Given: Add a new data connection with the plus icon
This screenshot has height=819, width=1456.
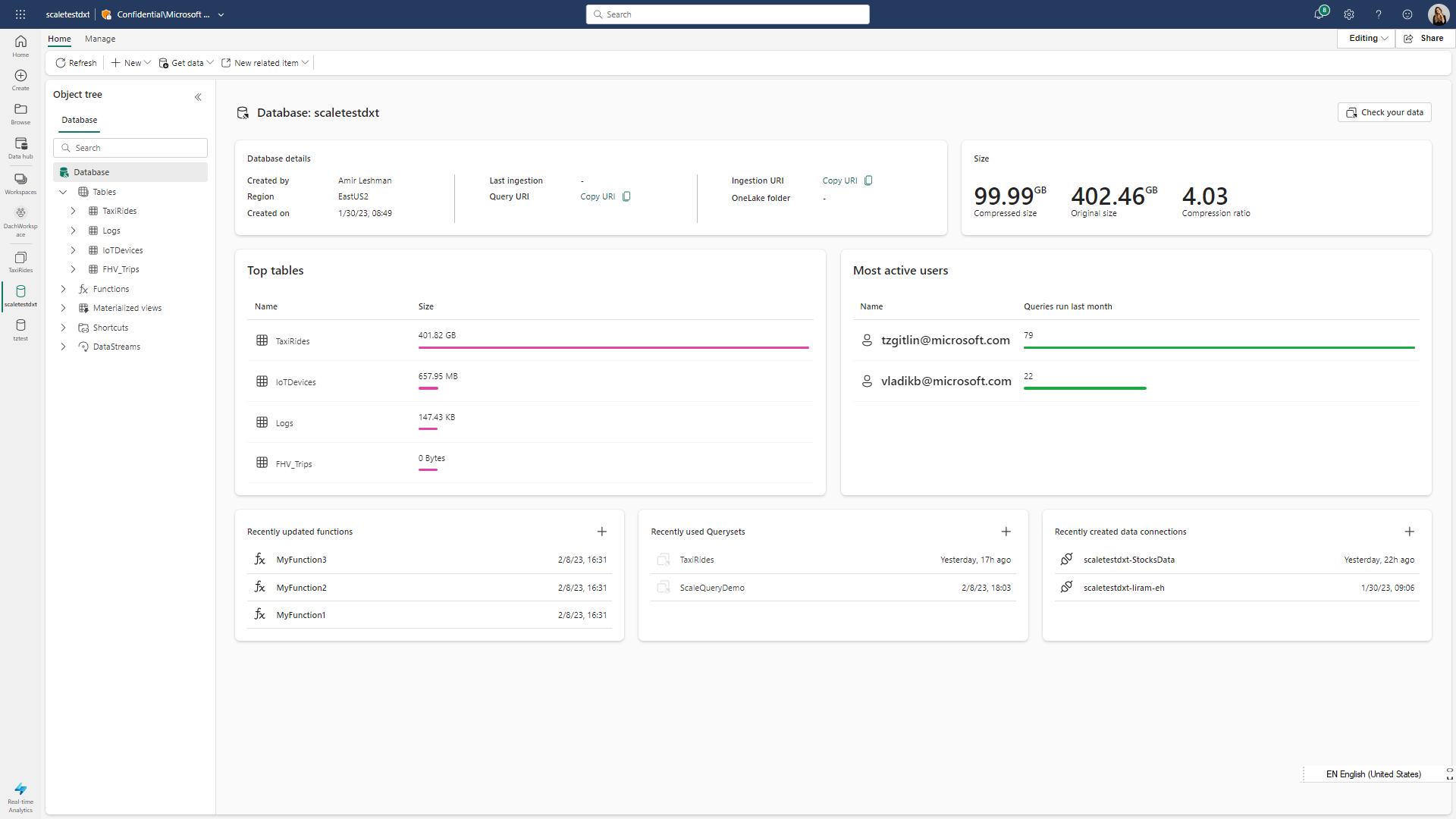Looking at the screenshot, I should pyautogui.click(x=1410, y=532).
